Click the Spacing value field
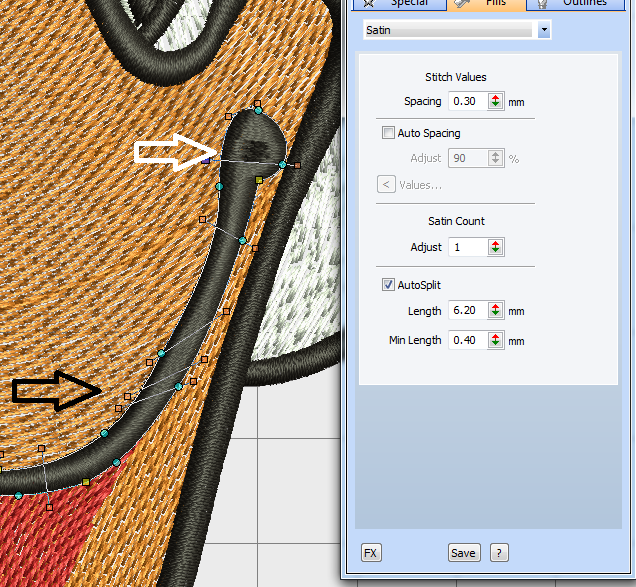The image size is (636, 587). 468,101
